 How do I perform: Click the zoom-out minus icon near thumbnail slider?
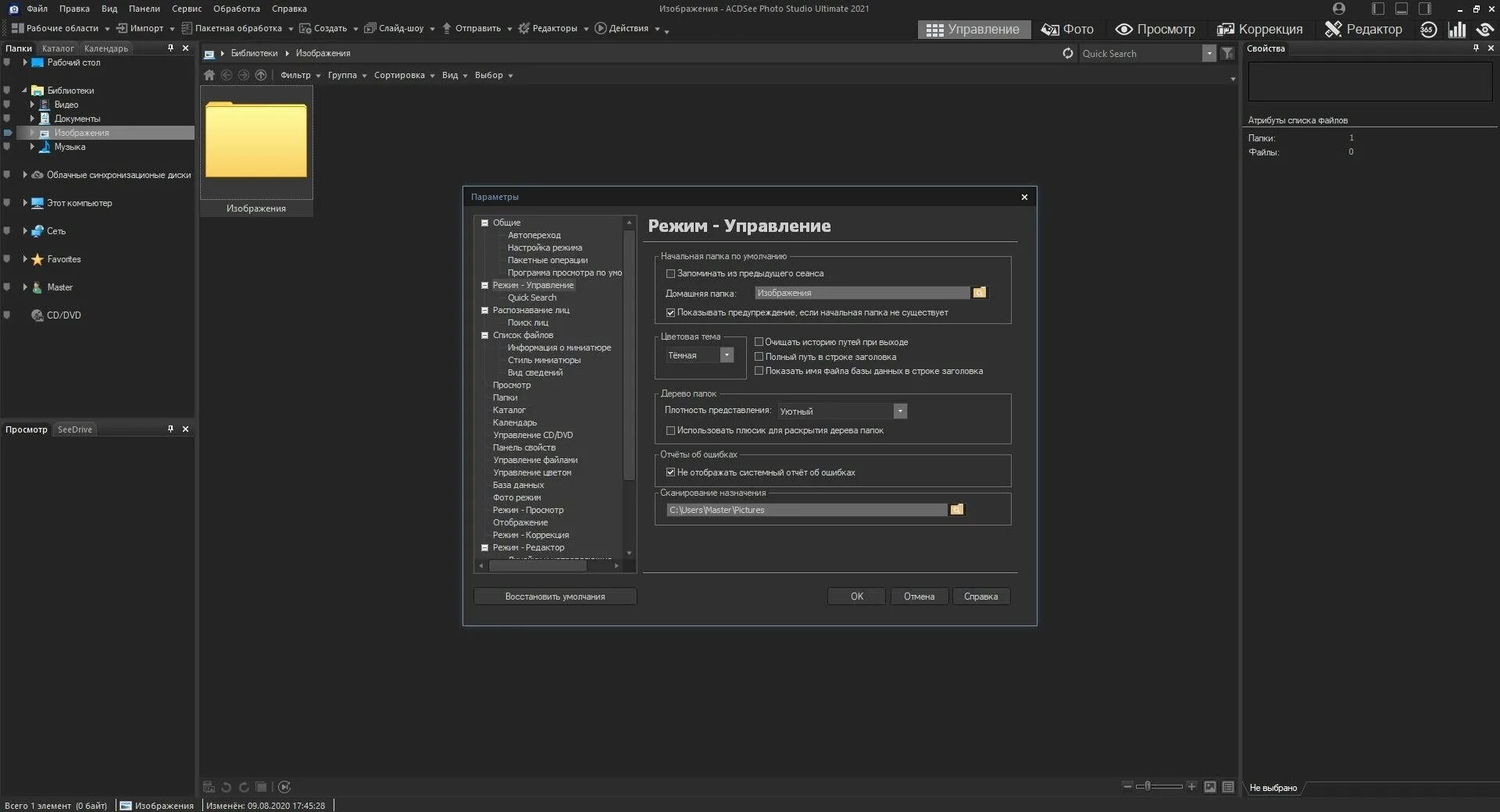tap(1127, 786)
